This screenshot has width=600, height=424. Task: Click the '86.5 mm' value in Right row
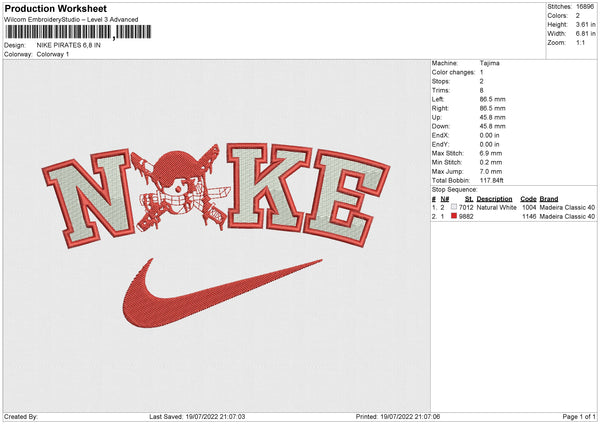pos(492,108)
